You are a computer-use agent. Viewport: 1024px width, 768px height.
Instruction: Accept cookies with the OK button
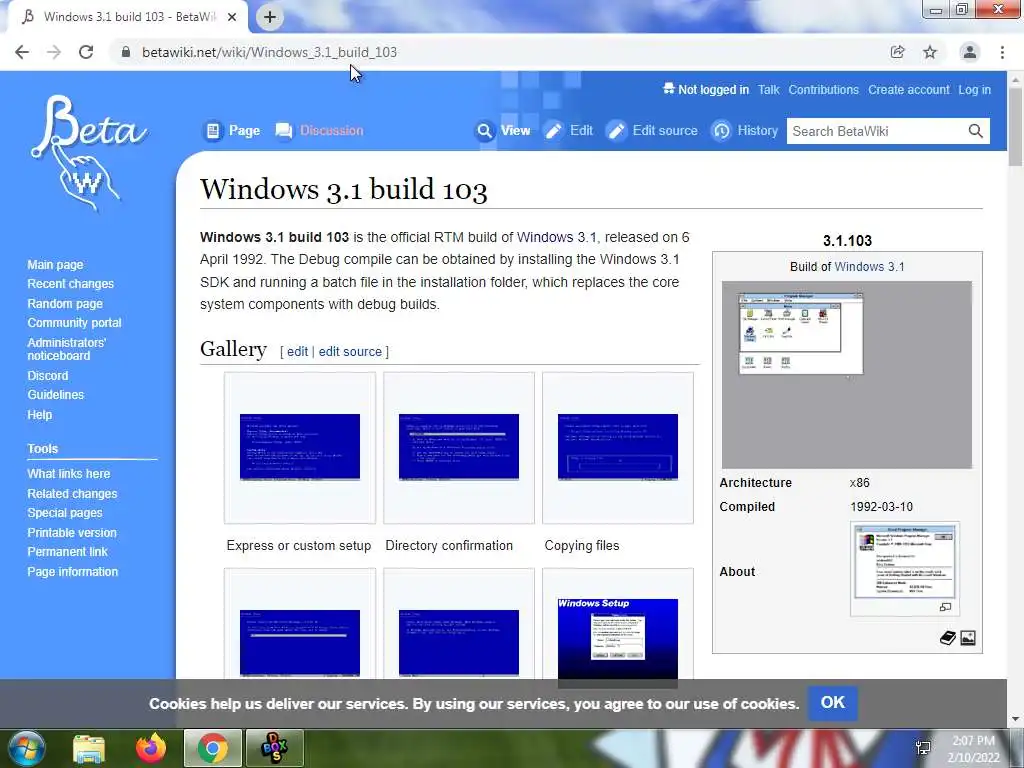[833, 703]
